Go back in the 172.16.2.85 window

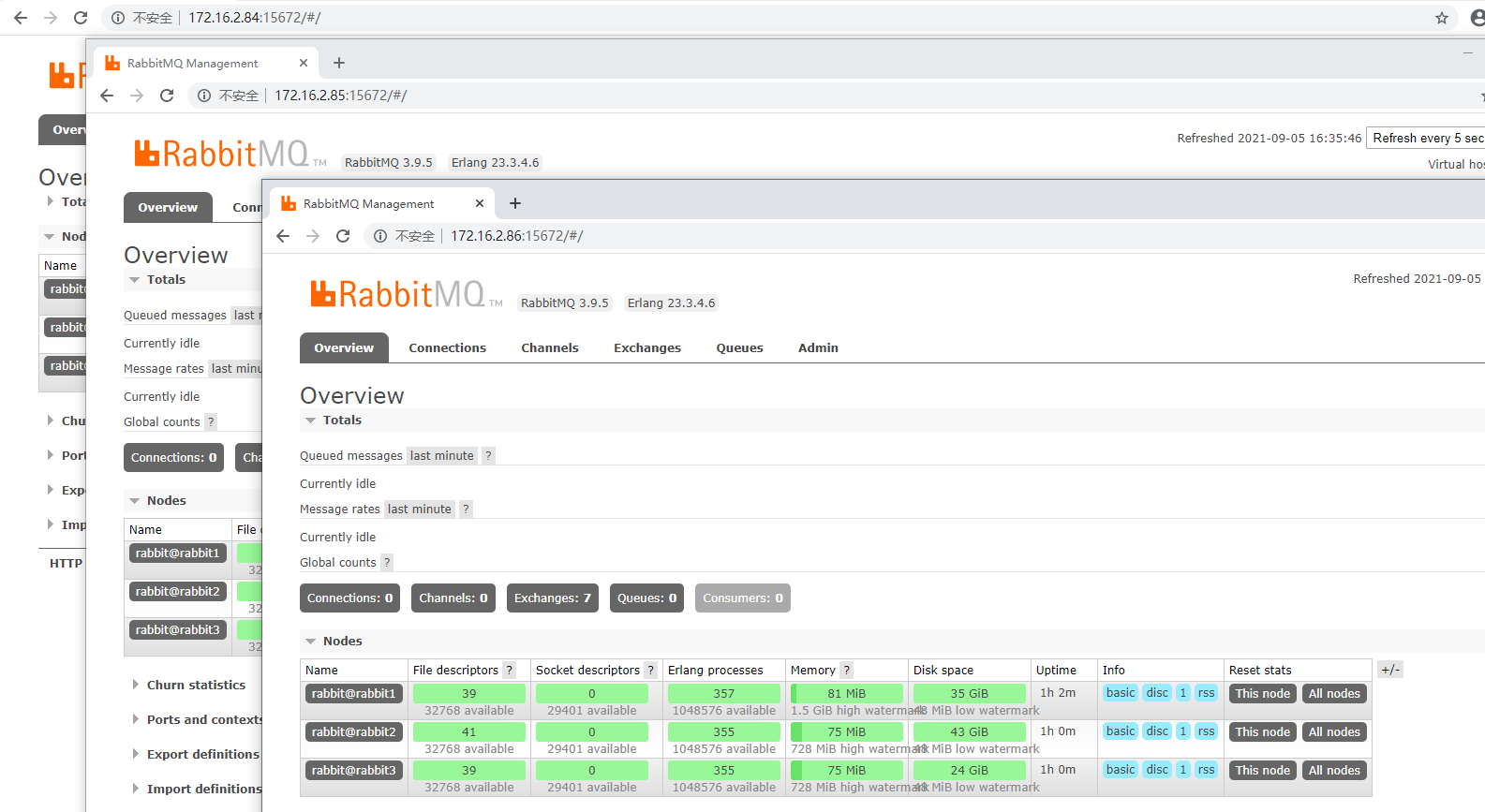[x=107, y=96]
